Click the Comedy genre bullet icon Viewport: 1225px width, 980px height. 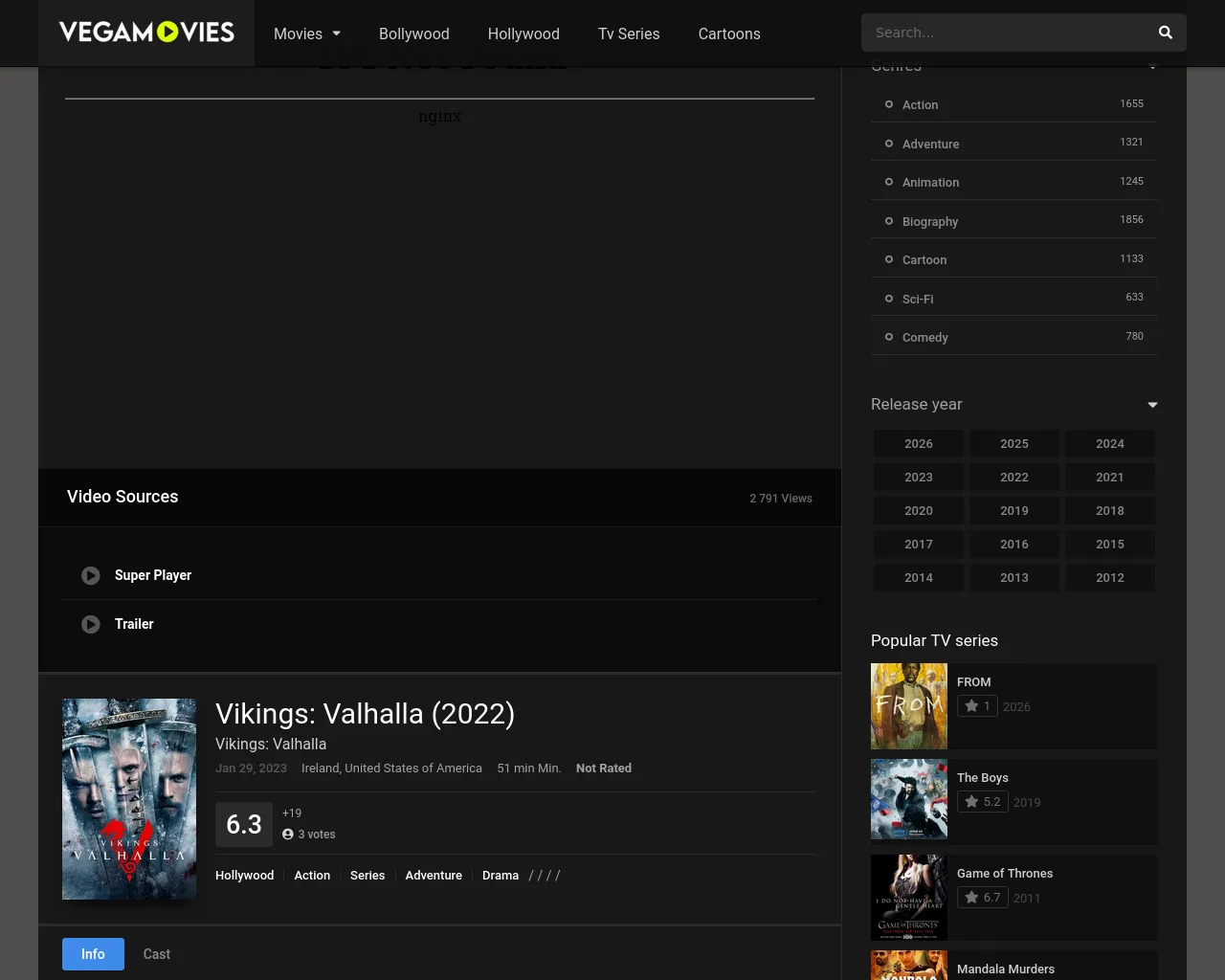pyautogui.click(x=889, y=337)
